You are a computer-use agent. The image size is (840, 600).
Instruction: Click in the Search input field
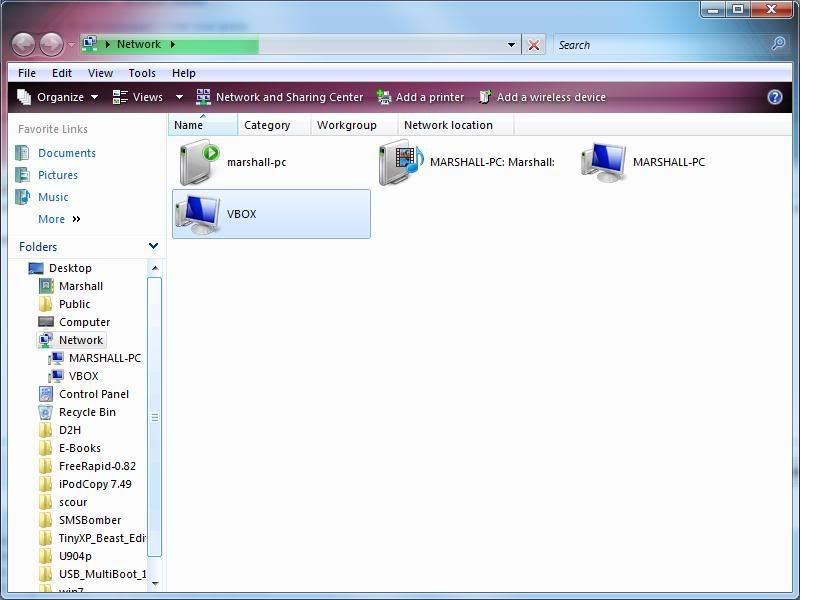point(660,45)
